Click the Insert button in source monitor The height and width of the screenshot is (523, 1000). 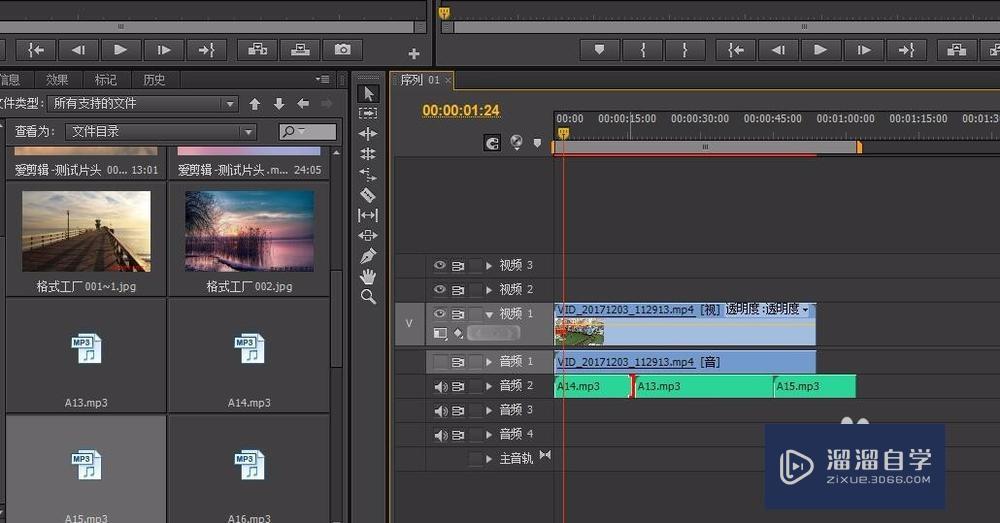258,49
